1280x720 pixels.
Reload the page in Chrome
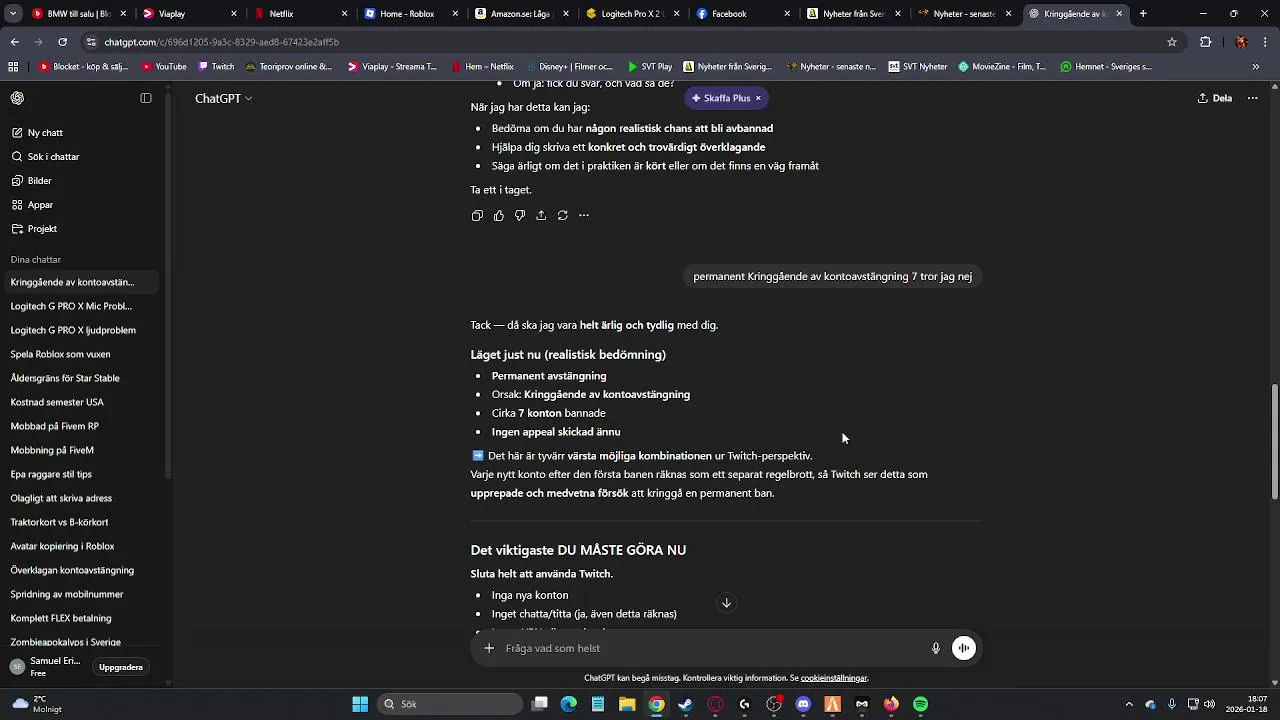(62, 42)
